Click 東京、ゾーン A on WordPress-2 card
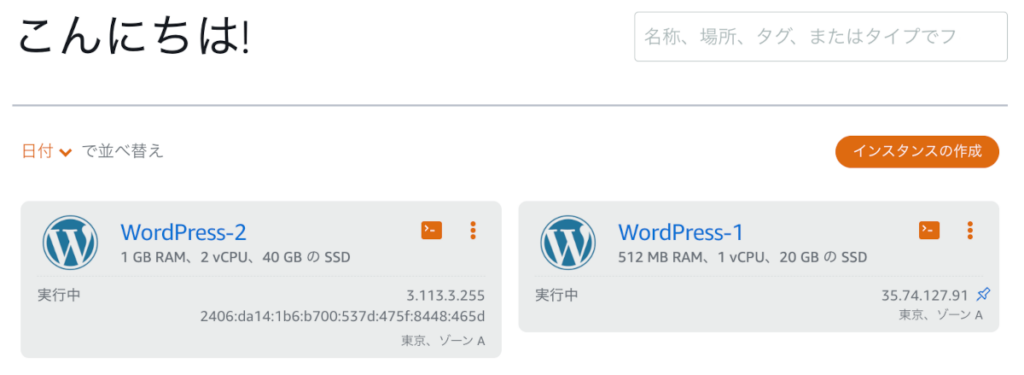Screen dimensions: 1024x375 coord(443,341)
